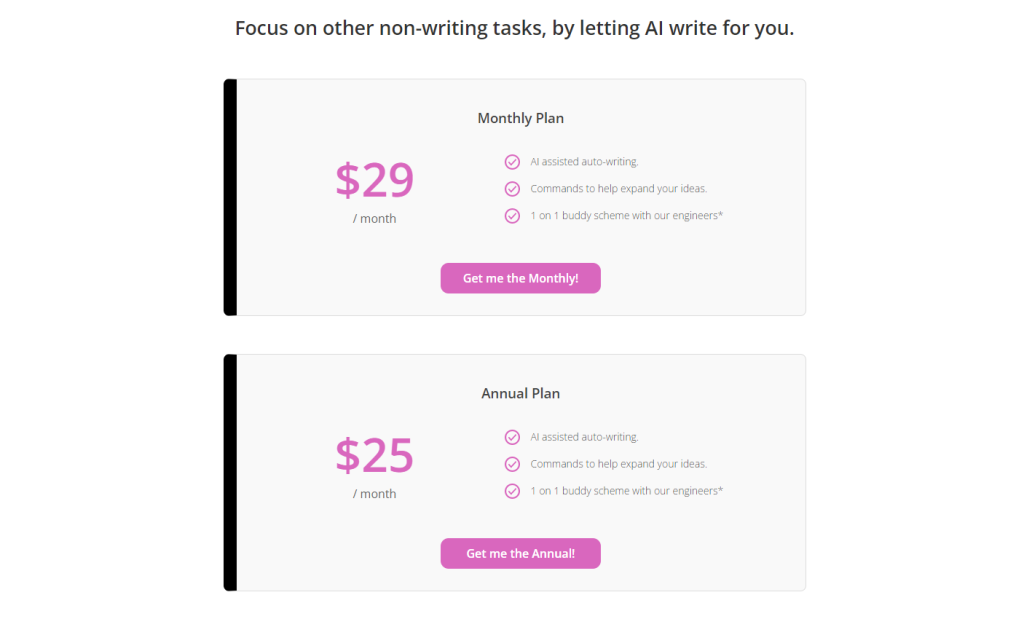Click the $25 annual price
The width and height of the screenshot is (1024, 619).
coord(374,455)
